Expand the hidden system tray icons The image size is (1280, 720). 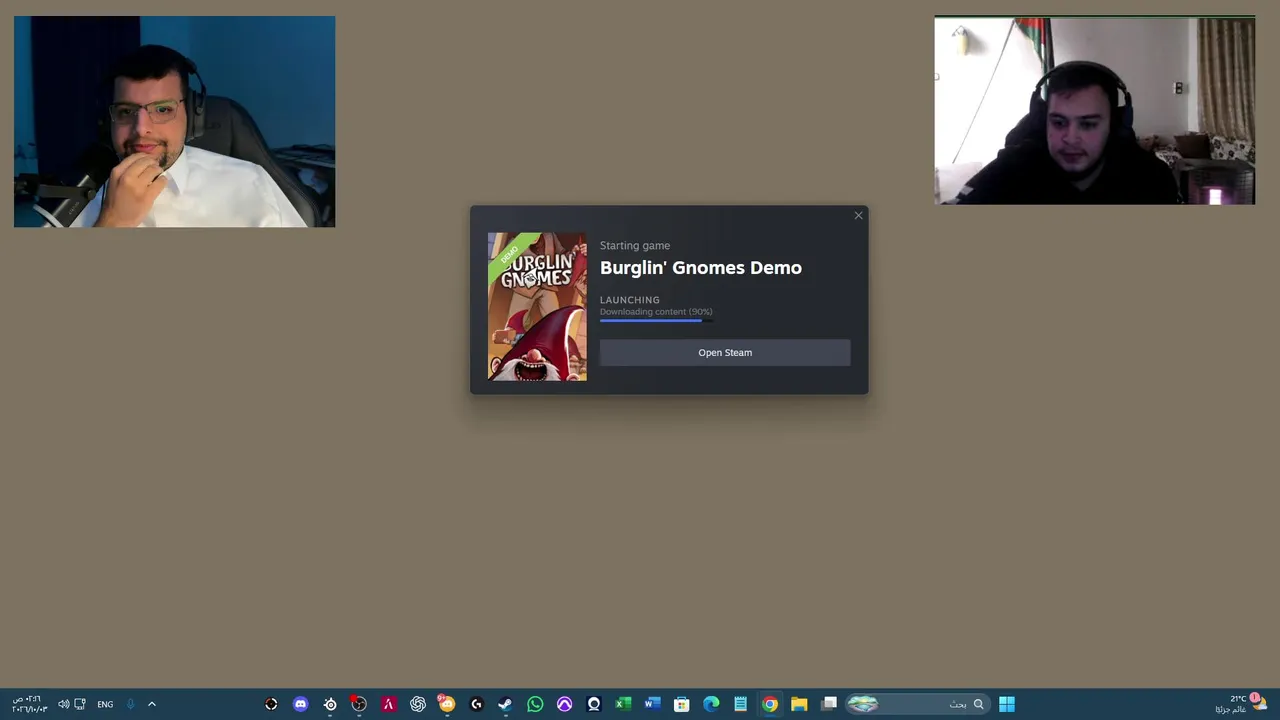tap(152, 704)
